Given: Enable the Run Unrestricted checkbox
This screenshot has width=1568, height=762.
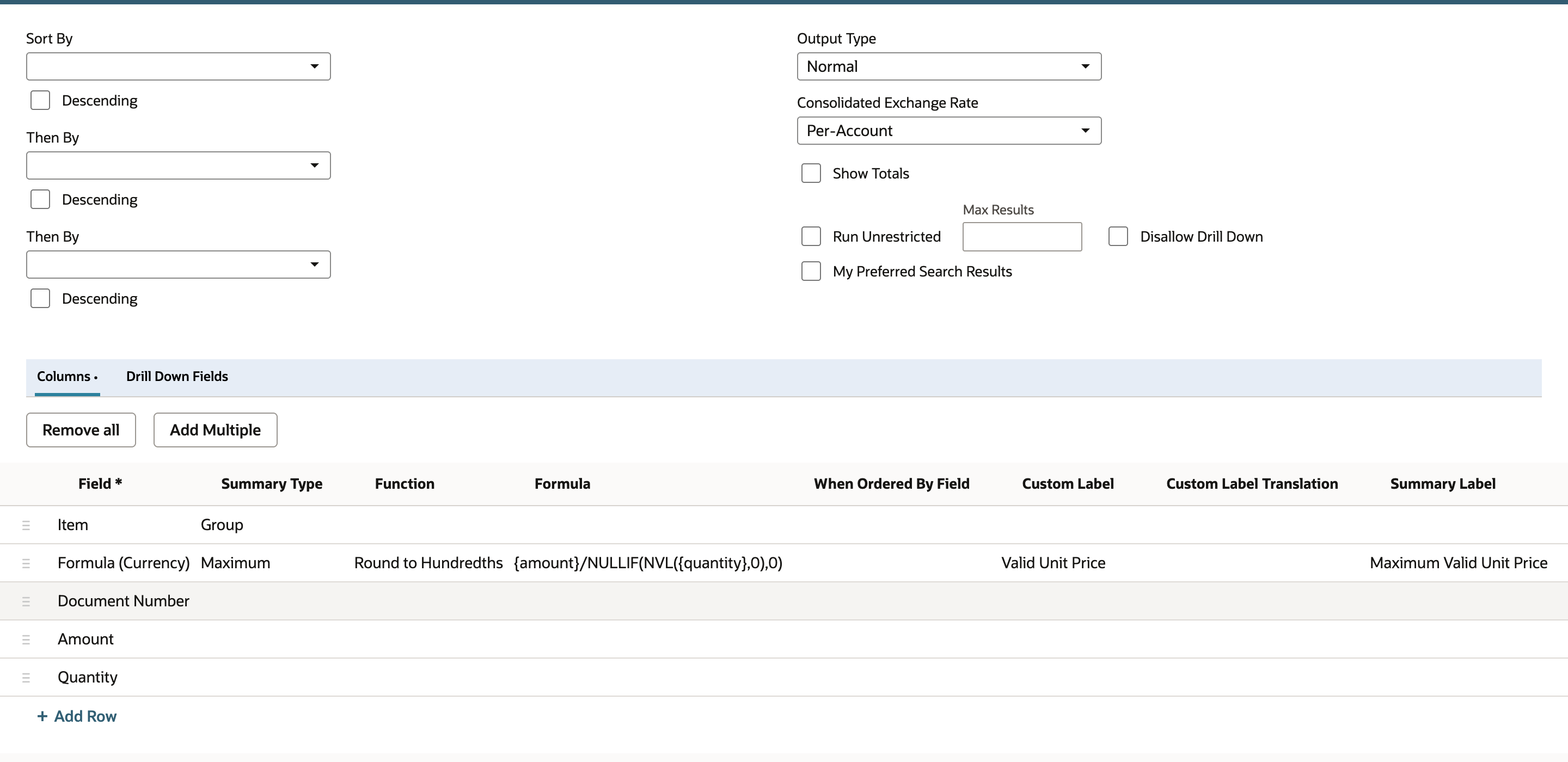Looking at the screenshot, I should tap(811, 237).
